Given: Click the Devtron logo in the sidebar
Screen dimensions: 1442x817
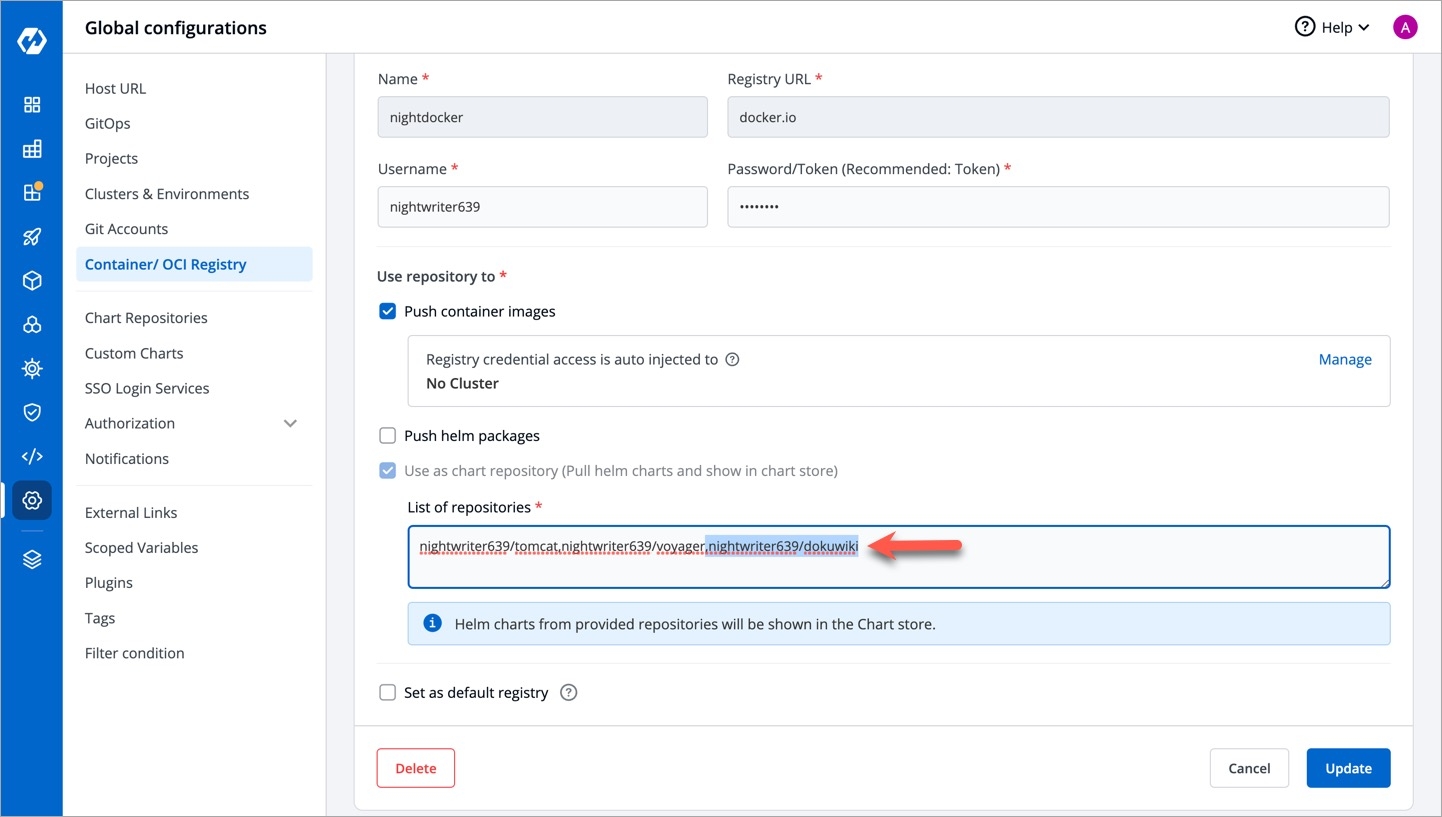Looking at the screenshot, I should pyautogui.click(x=32, y=41).
